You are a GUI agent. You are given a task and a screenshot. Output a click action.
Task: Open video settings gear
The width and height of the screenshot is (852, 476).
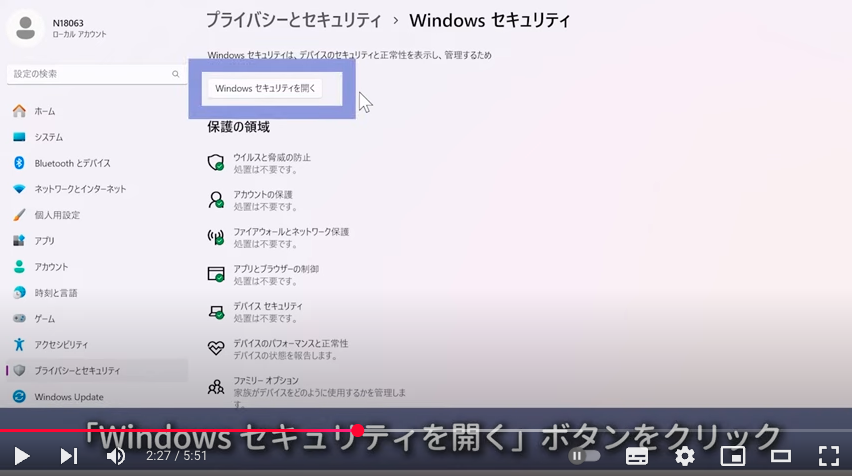click(x=685, y=456)
